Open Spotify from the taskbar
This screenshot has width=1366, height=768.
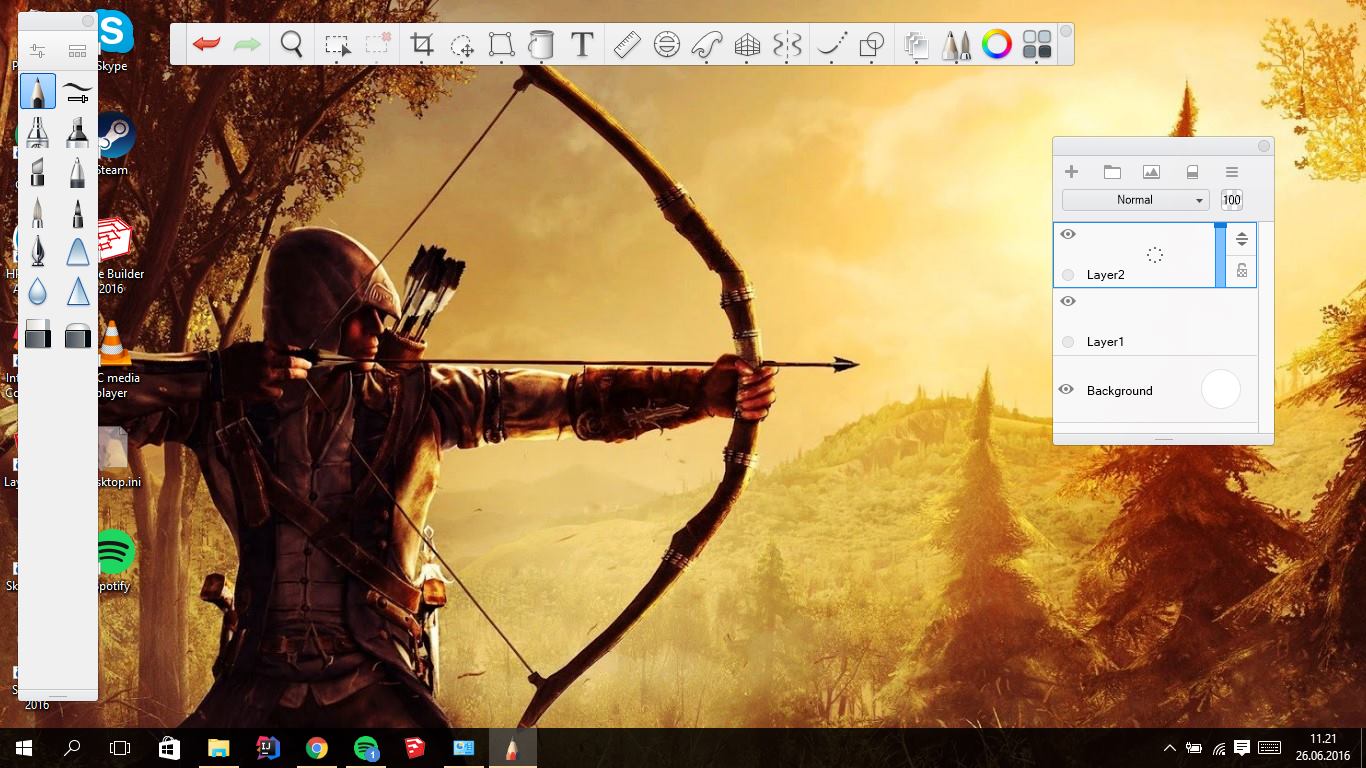pyautogui.click(x=366, y=747)
